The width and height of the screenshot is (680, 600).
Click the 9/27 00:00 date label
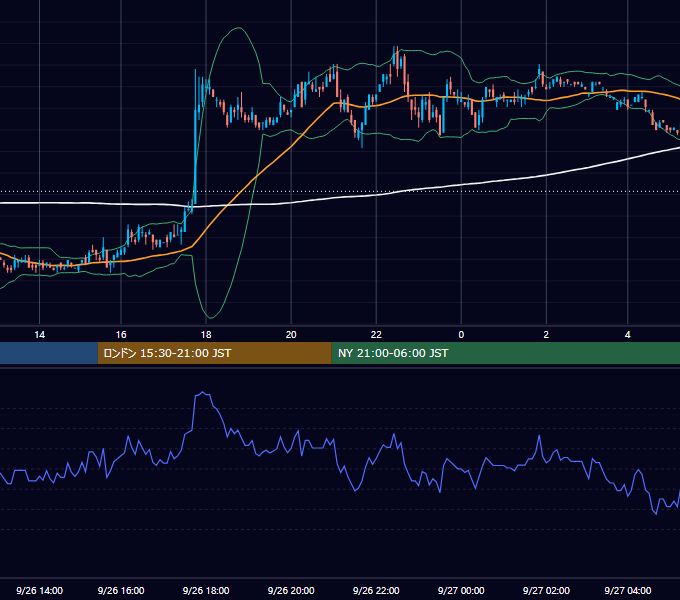pyautogui.click(x=461, y=590)
